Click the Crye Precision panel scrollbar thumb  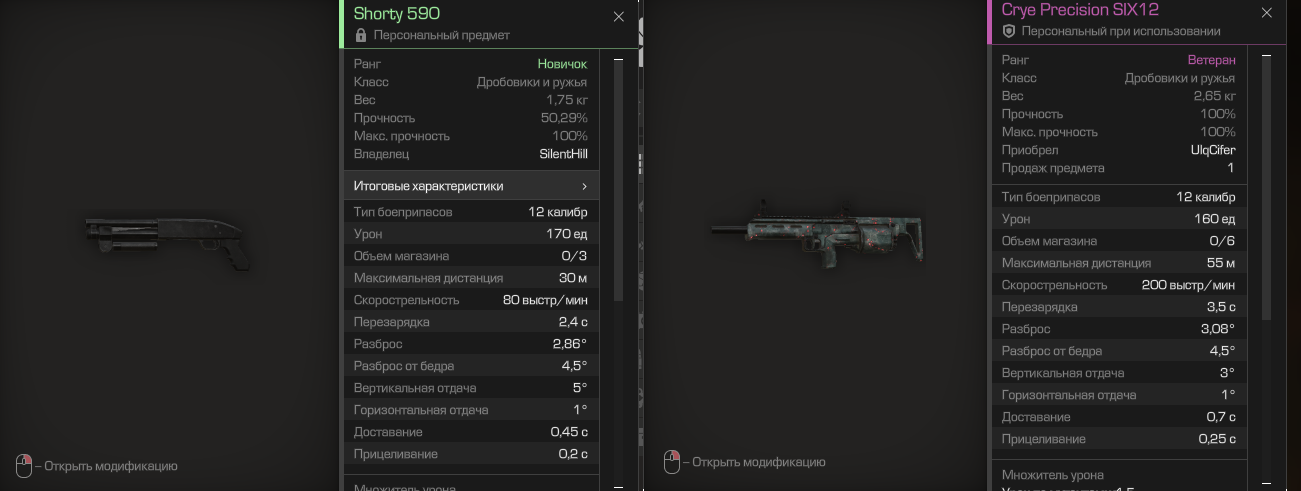click(x=1267, y=190)
